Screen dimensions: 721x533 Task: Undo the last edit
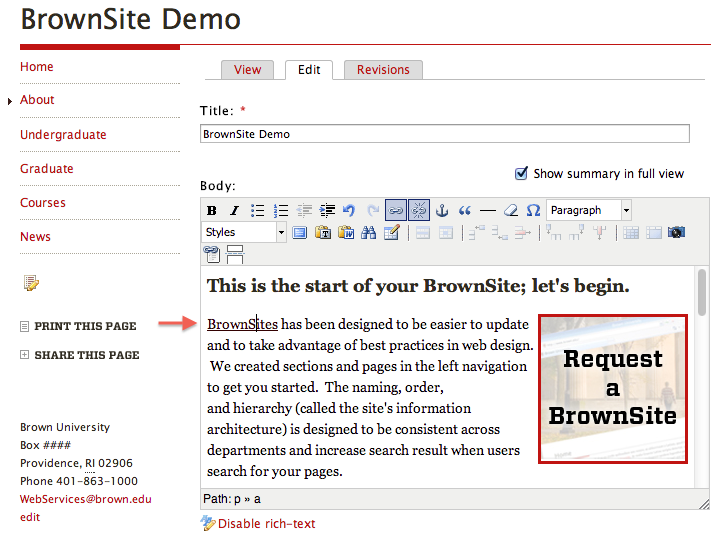(x=349, y=211)
